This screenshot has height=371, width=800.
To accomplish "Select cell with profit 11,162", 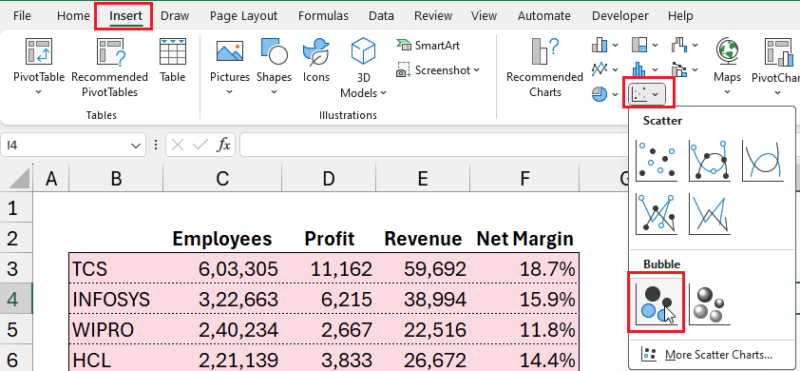I will (329, 269).
